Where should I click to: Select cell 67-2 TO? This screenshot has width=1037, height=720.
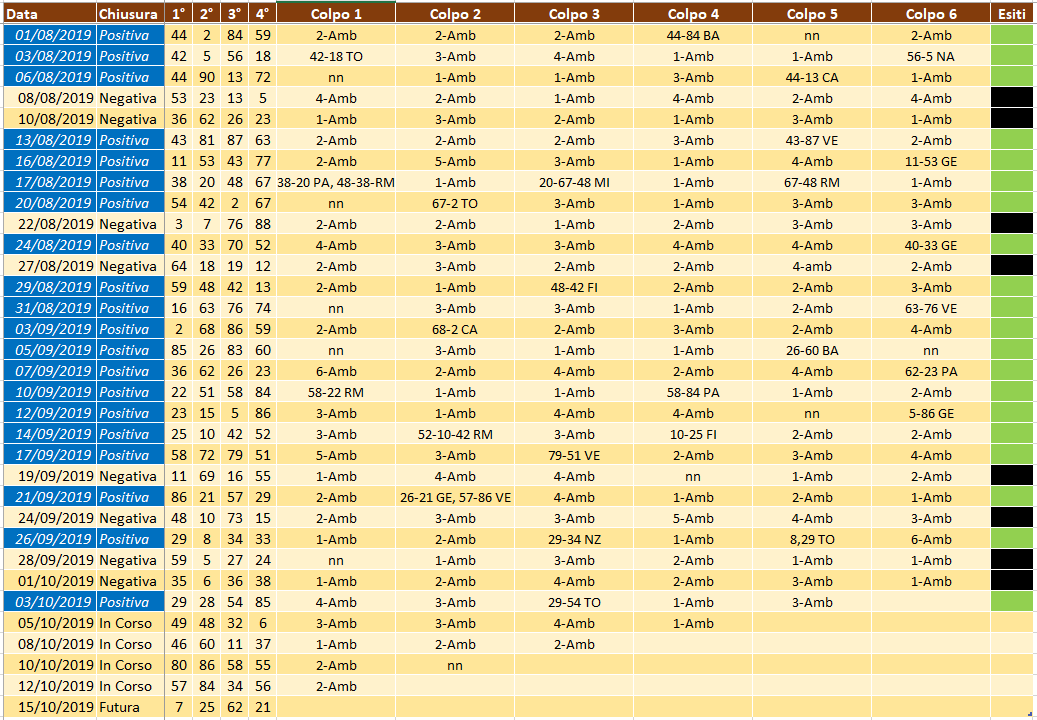[455, 203]
